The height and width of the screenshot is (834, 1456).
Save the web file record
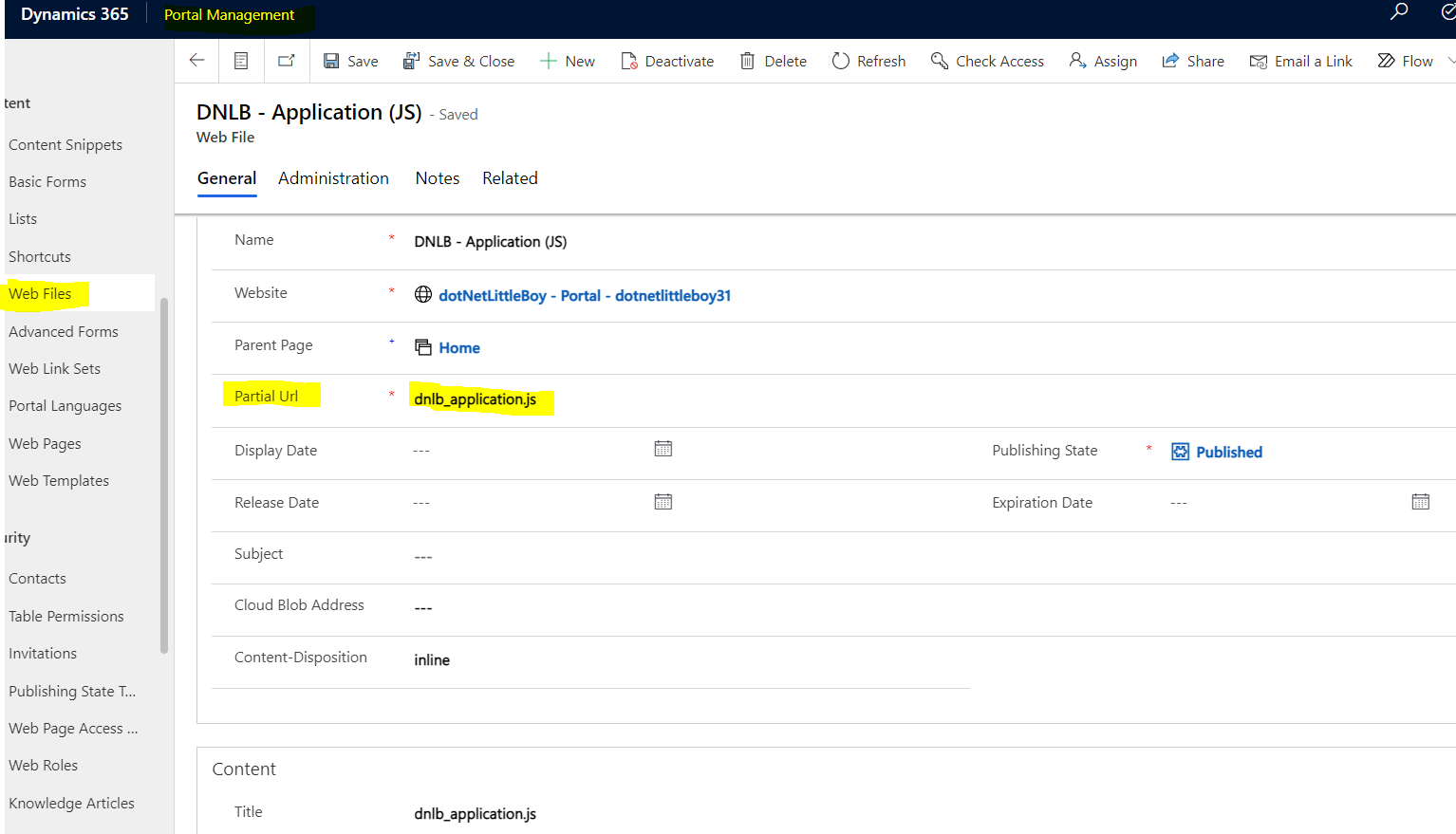point(350,61)
